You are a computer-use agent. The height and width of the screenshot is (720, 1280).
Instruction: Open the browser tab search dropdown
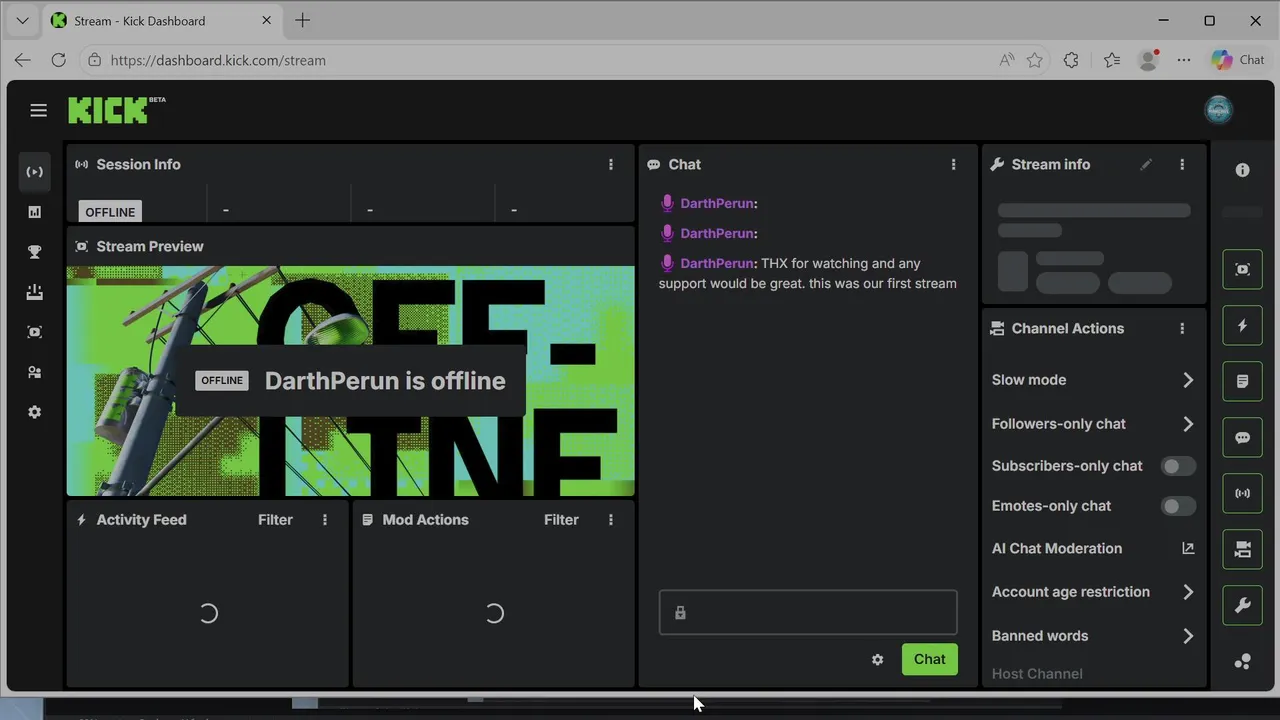coord(21,20)
